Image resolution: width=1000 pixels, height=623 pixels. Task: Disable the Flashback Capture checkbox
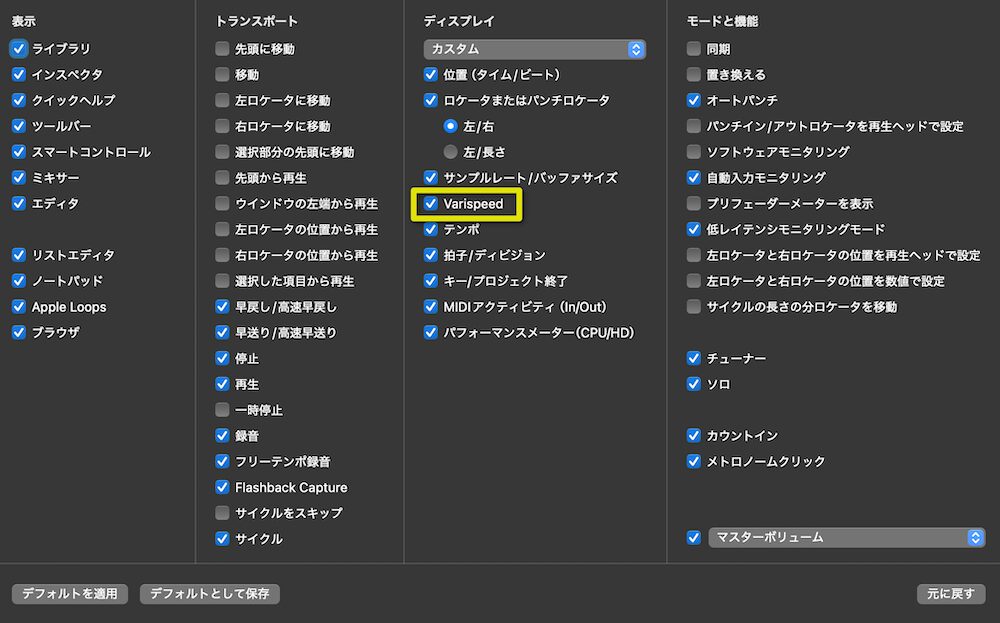coord(222,487)
